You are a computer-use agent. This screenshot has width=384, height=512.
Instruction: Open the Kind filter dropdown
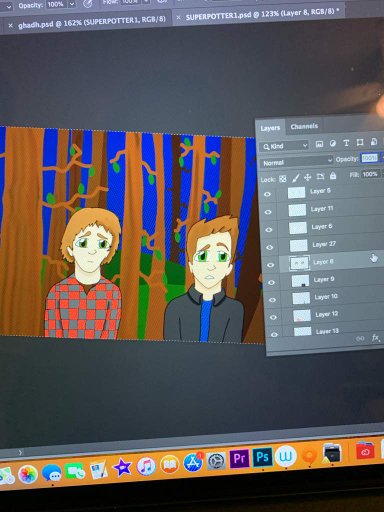(x=284, y=146)
